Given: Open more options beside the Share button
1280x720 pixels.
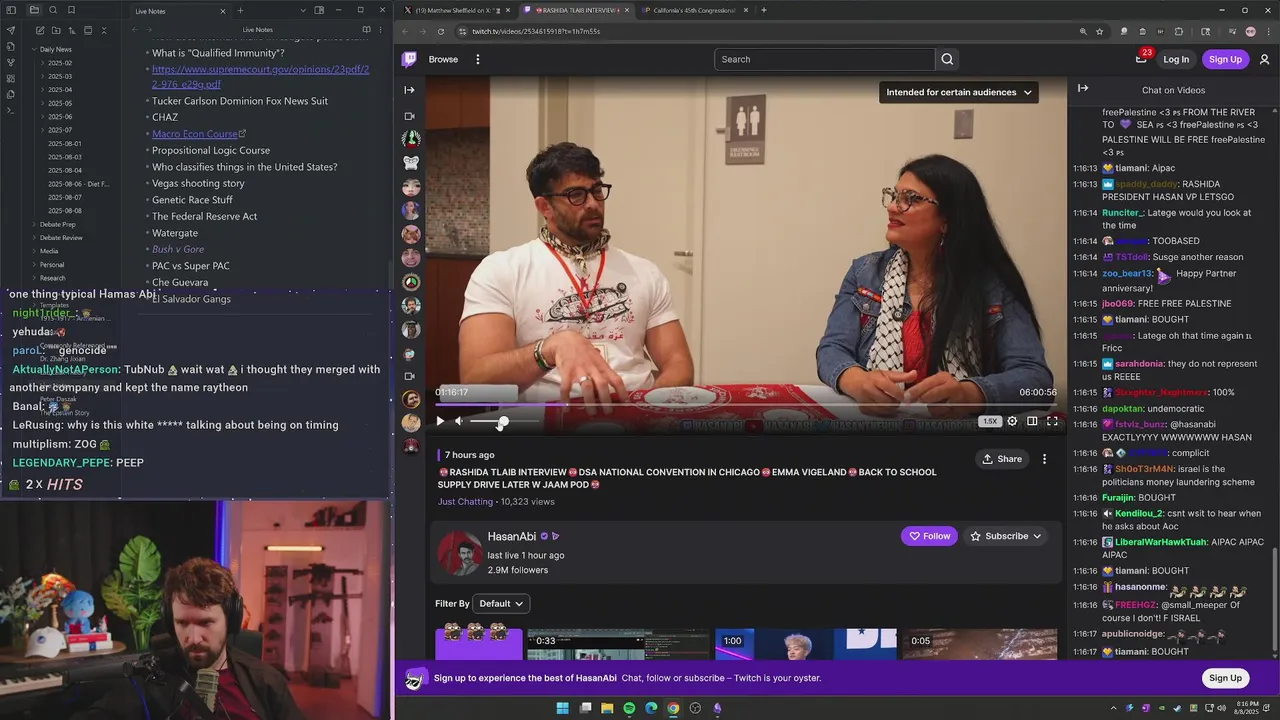Looking at the screenshot, I should pos(1044,459).
